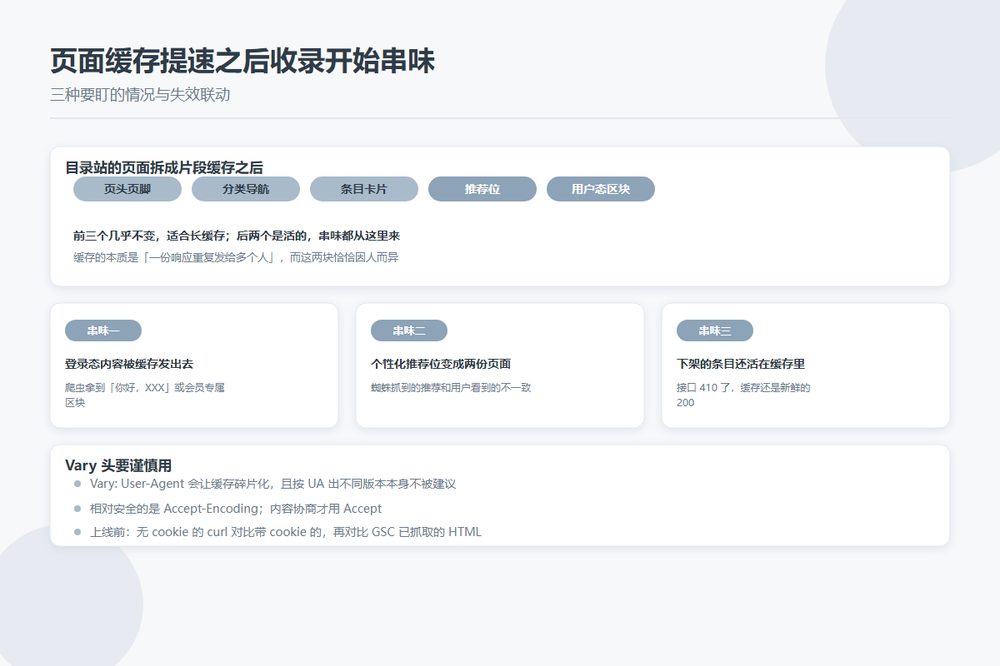Click heading 个性化推荐位变成两份页面
Screen dimensions: 1000x666
(441, 364)
